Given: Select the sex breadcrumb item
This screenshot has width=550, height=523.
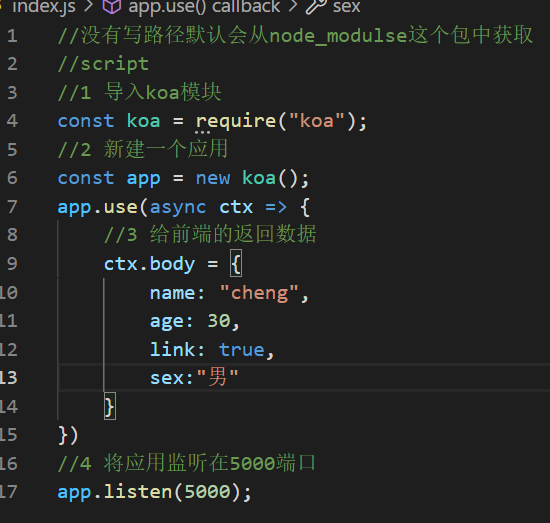Looking at the screenshot, I should 347,6.
